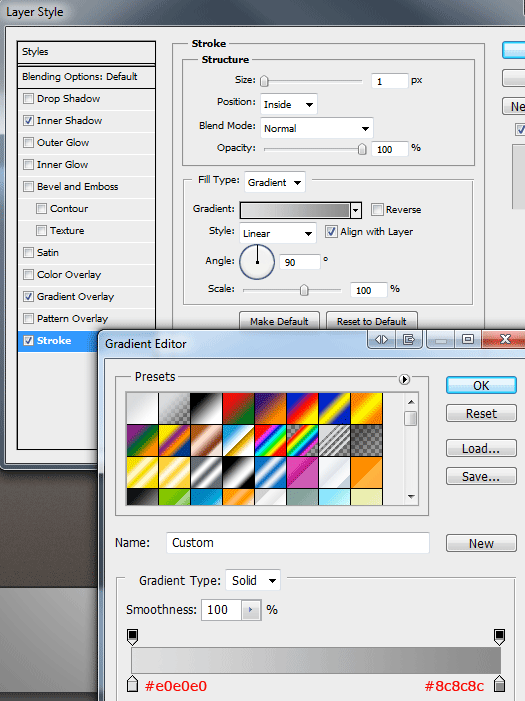The image size is (525, 701).
Task: Choose the red-to-green gradient preset
Action: (x=238, y=408)
